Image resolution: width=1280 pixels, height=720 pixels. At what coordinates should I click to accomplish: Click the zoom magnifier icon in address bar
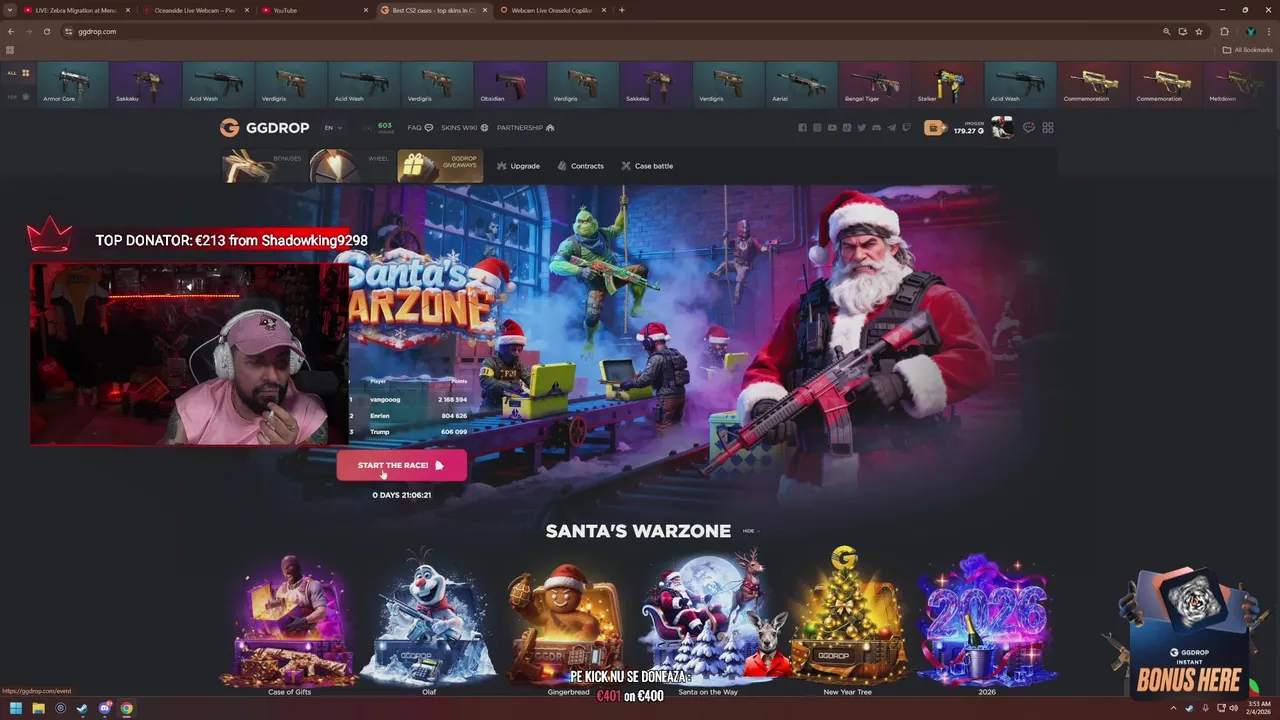click(1166, 31)
